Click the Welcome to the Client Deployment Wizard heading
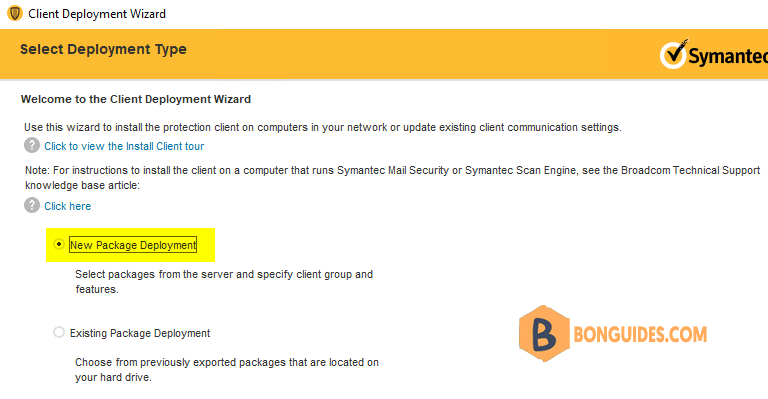This screenshot has width=768, height=399. [136, 99]
